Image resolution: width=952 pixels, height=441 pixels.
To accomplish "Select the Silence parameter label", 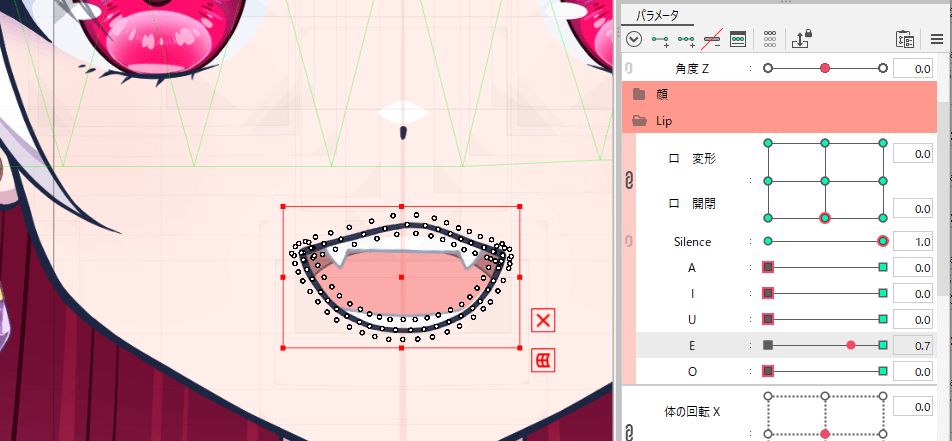I will (x=692, y=242).
